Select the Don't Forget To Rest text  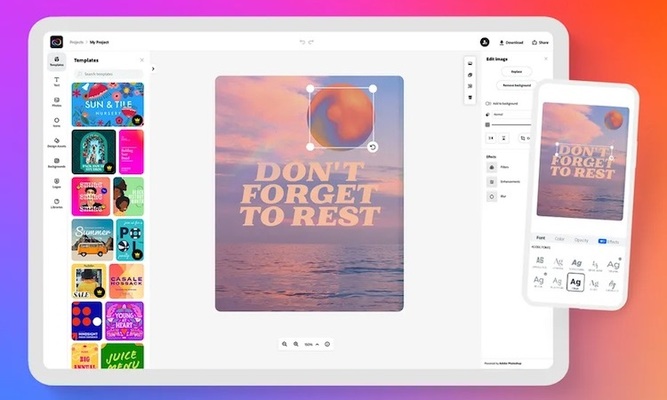coord(309,194)
